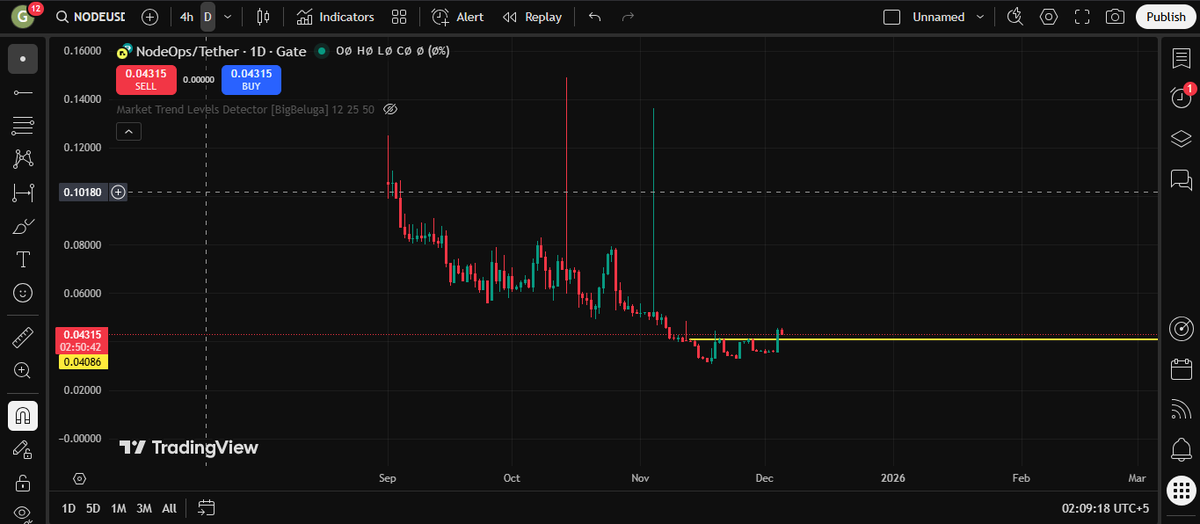Set the date range to 1D
The image size is (1200, 524).
click(69, 508)
